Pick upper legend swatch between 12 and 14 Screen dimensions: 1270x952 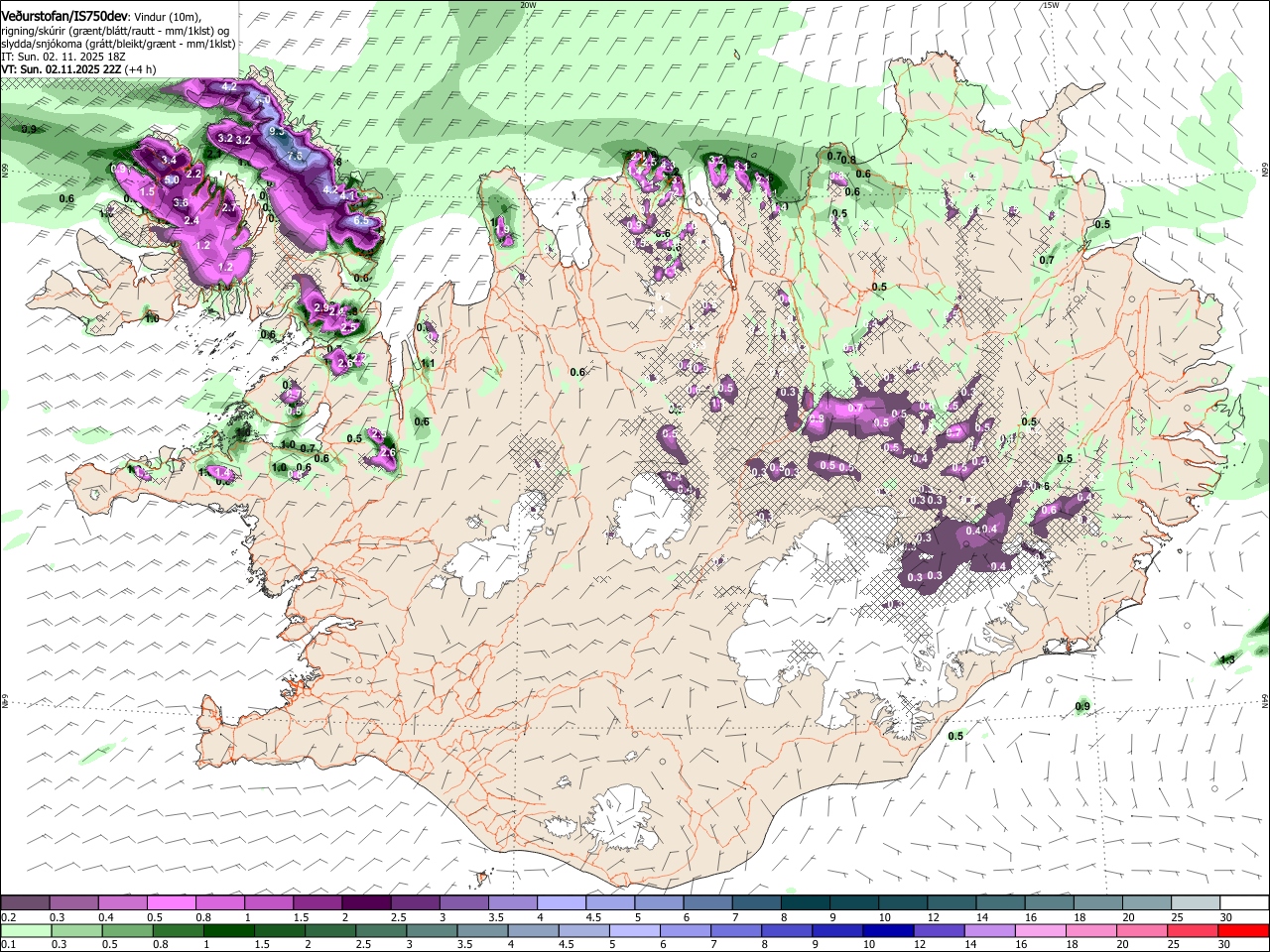click(x=952, y=903)
